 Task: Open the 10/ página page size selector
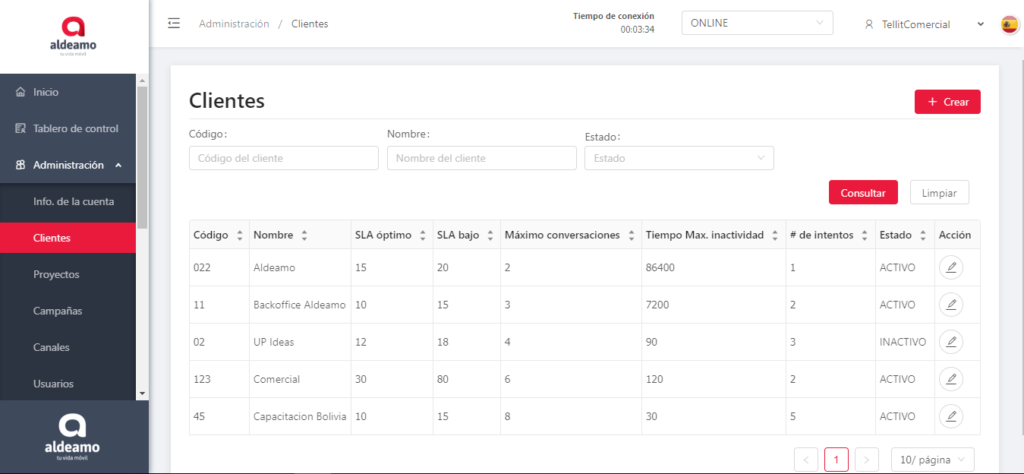[x=932, y=459]
